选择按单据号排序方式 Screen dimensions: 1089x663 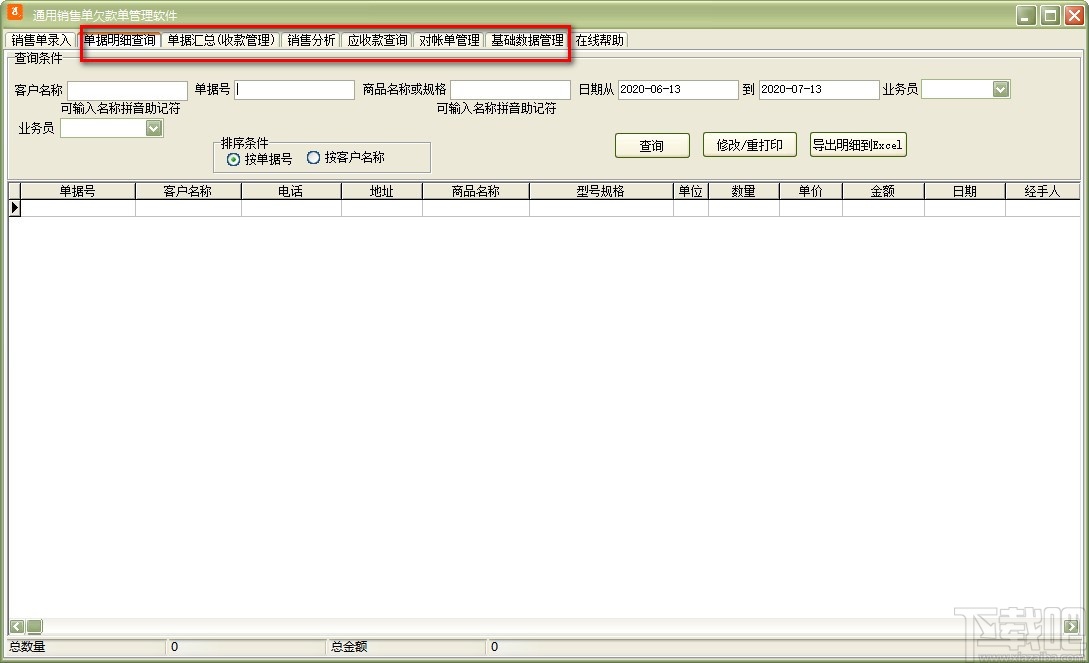[233, 157]
